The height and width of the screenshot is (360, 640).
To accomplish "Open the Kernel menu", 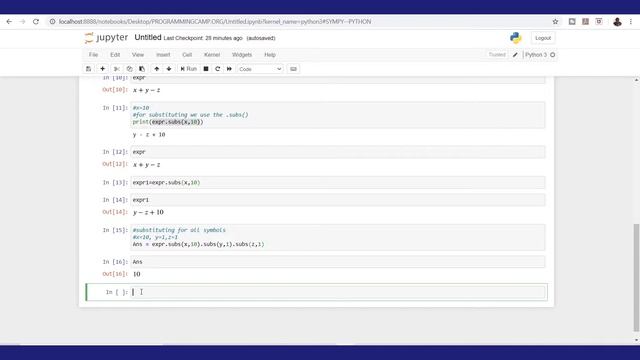I will (212, 55).
